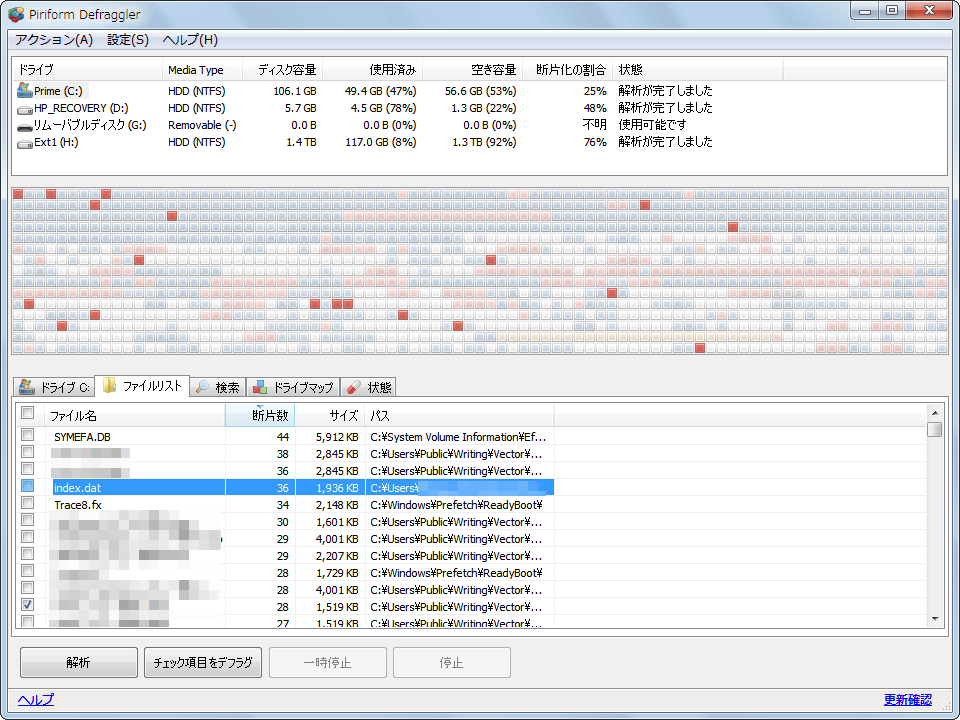The image size is (960, 720).
Task: Click the Removable (-) media type cell
Action: click(202, 126)
